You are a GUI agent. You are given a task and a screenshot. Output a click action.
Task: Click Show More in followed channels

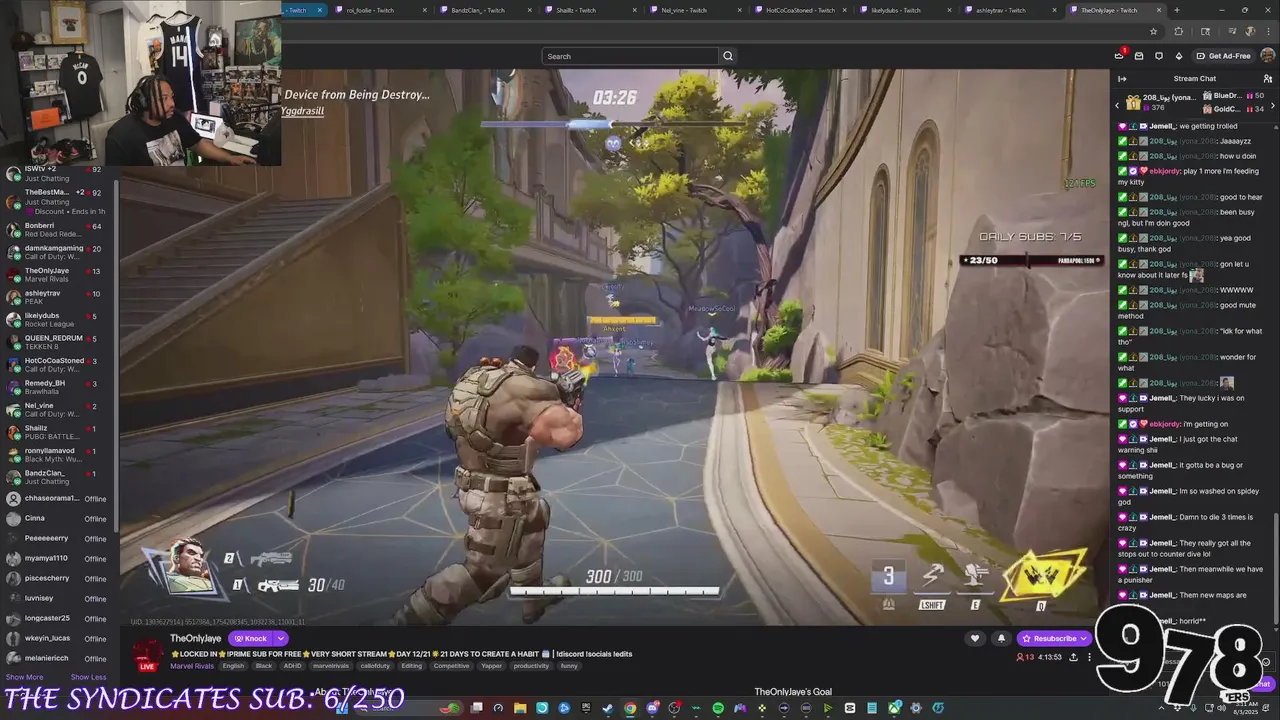[x=24, y=677]
